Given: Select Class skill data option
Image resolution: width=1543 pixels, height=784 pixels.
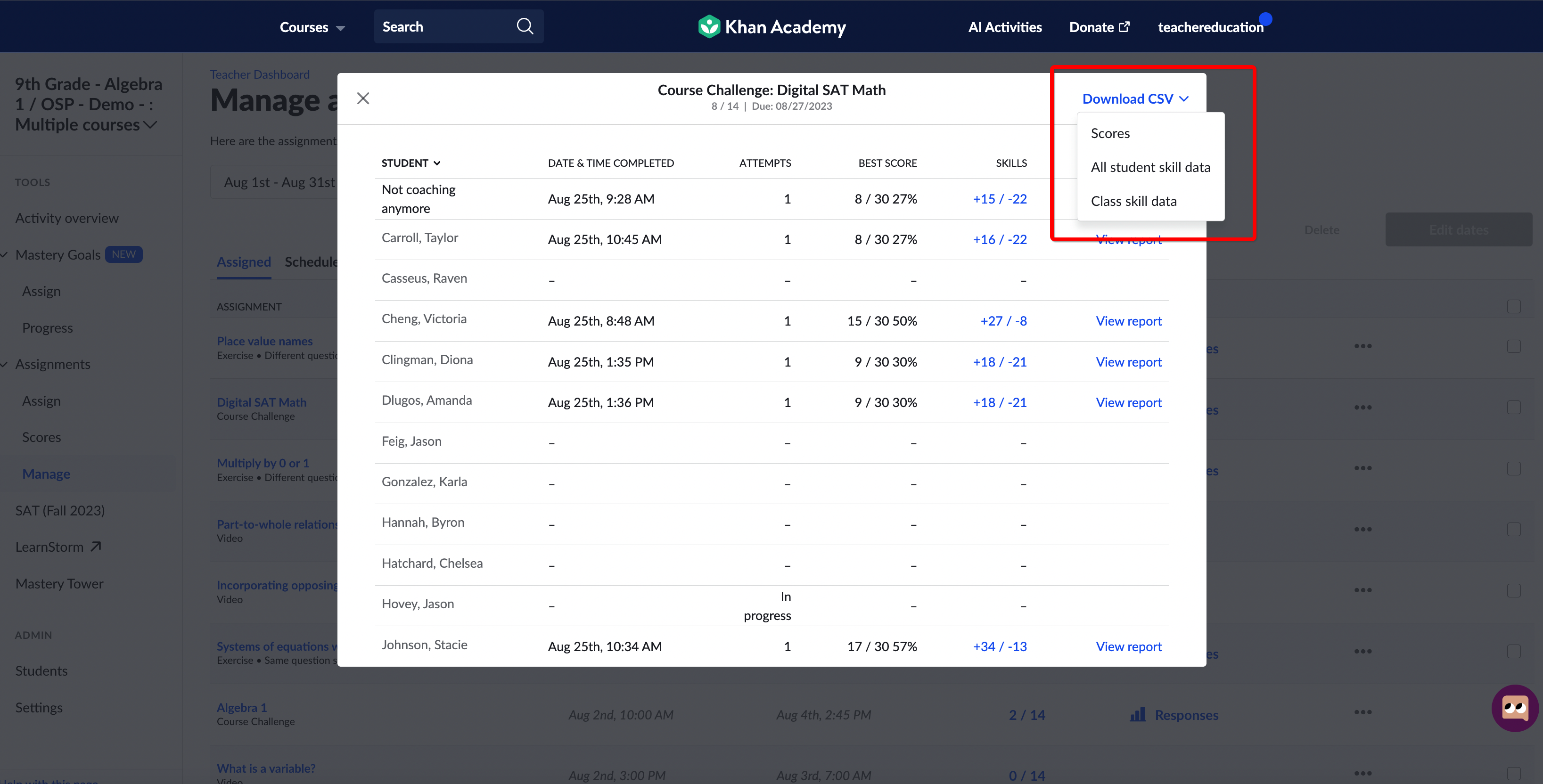Looking at the screenshot, I should [1133, 201].
